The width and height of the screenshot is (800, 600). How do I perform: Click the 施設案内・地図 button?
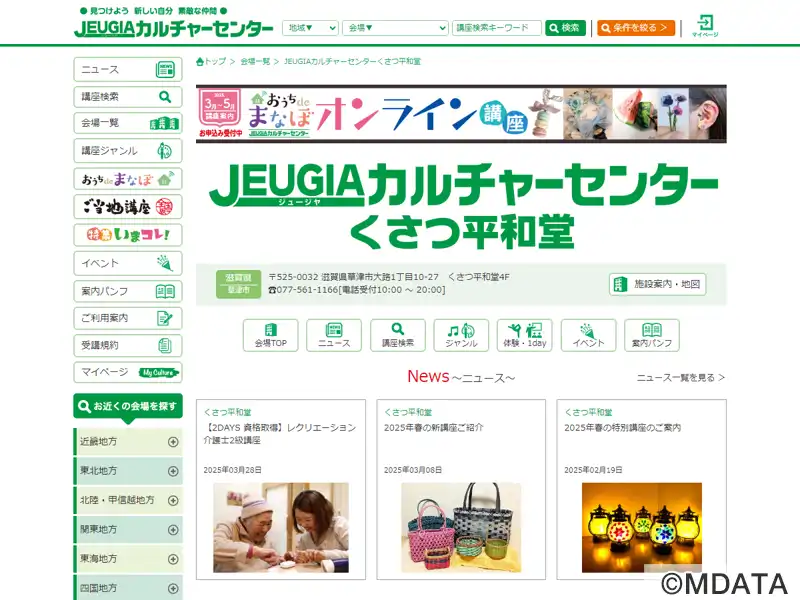tap(657, 284)
